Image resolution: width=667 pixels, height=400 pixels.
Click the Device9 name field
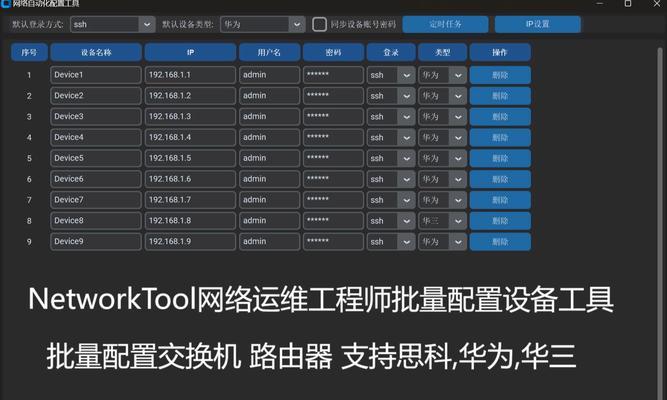click(96, 242)
